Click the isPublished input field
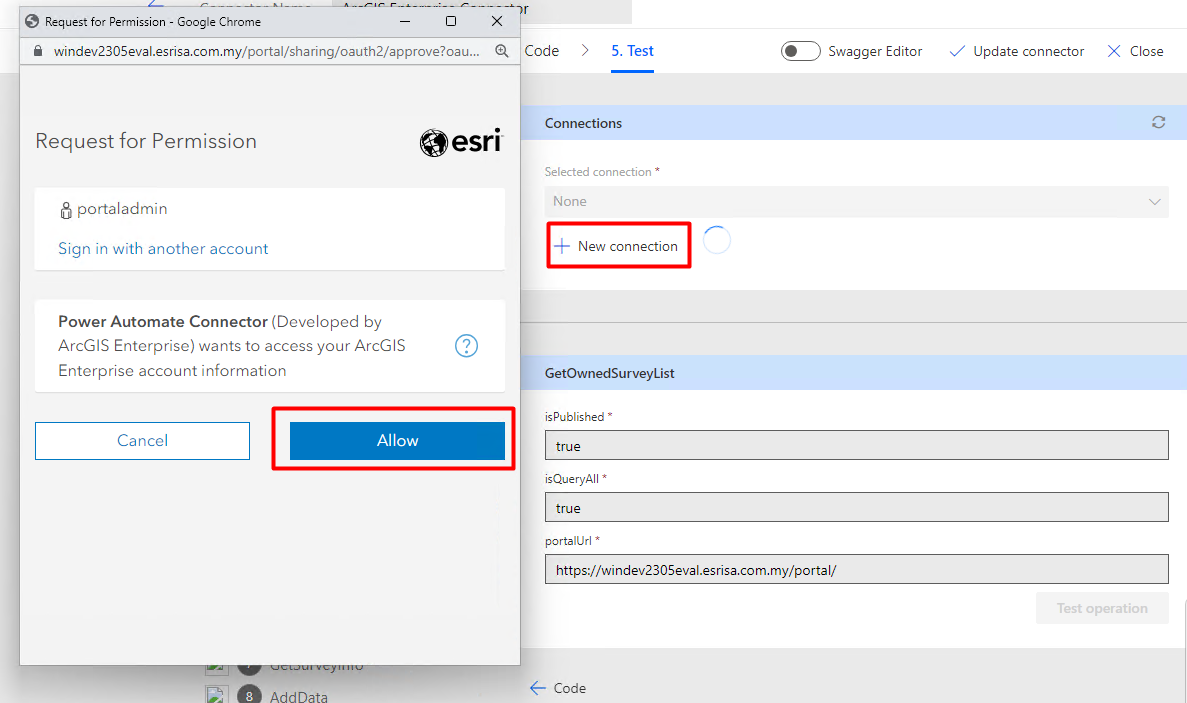This screenshot has width=1187, height=703. [856, 444]
